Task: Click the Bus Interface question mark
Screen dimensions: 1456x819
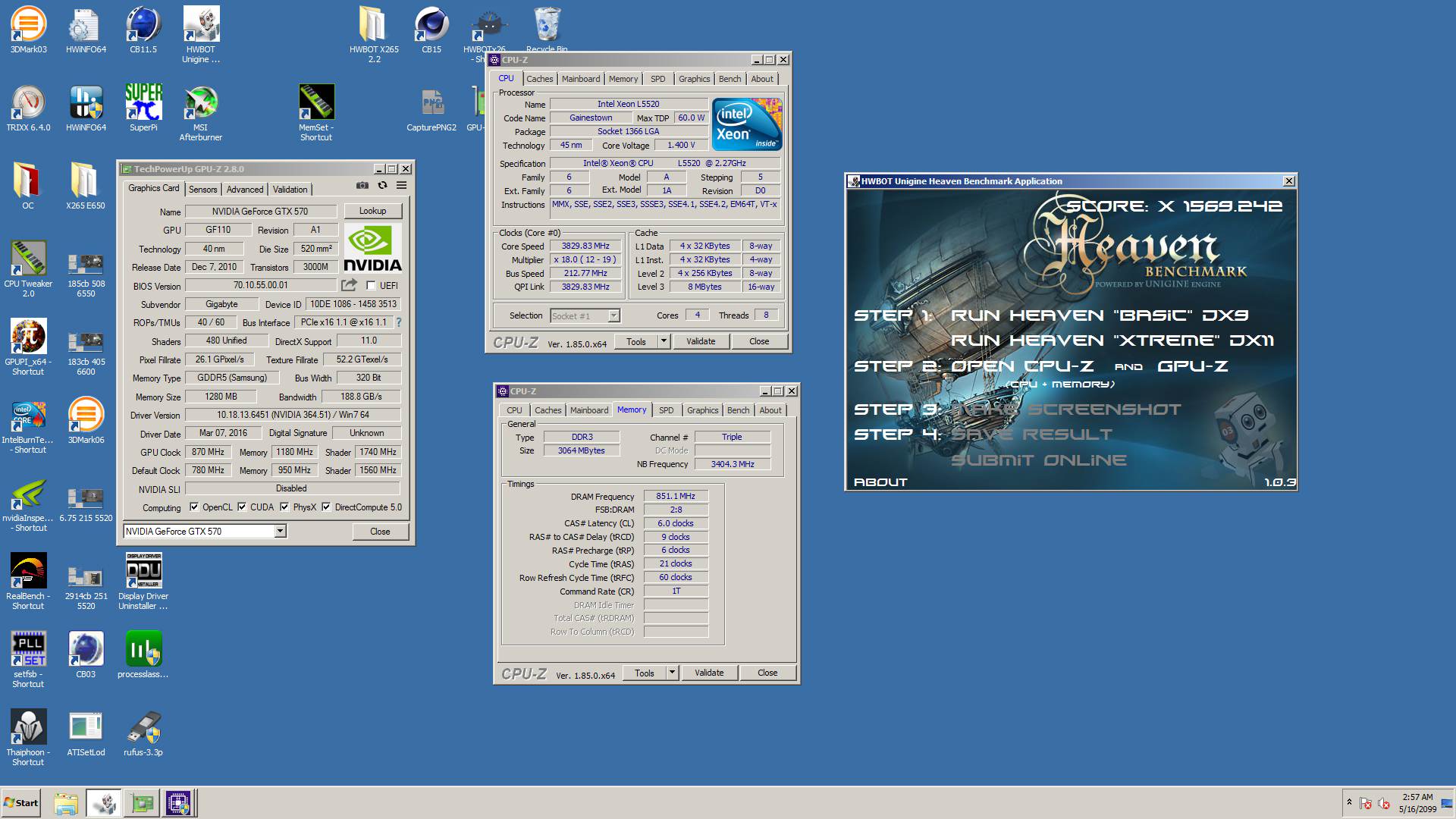Action: [399, 322]
